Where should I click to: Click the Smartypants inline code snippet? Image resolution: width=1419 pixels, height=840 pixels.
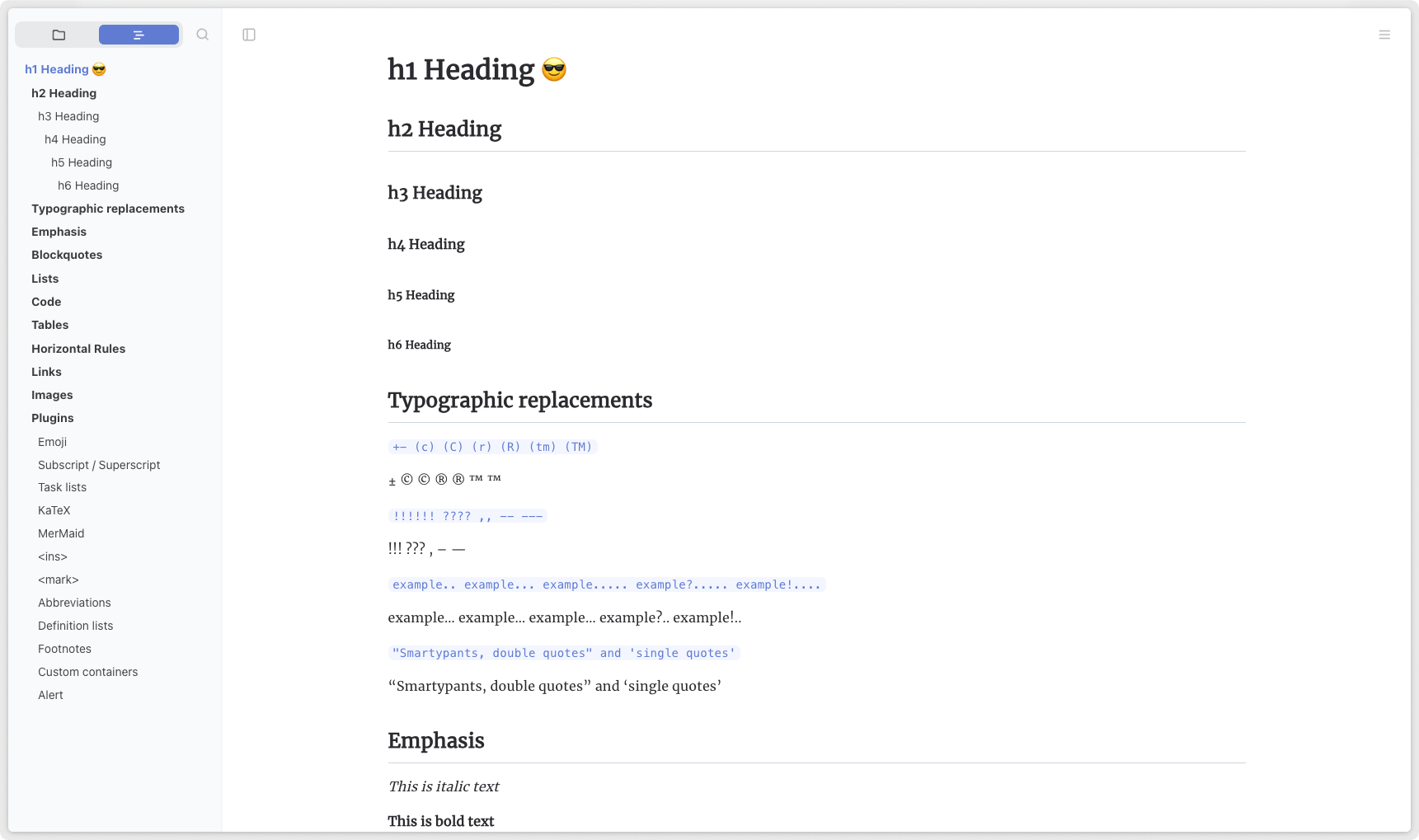point(564,653)
